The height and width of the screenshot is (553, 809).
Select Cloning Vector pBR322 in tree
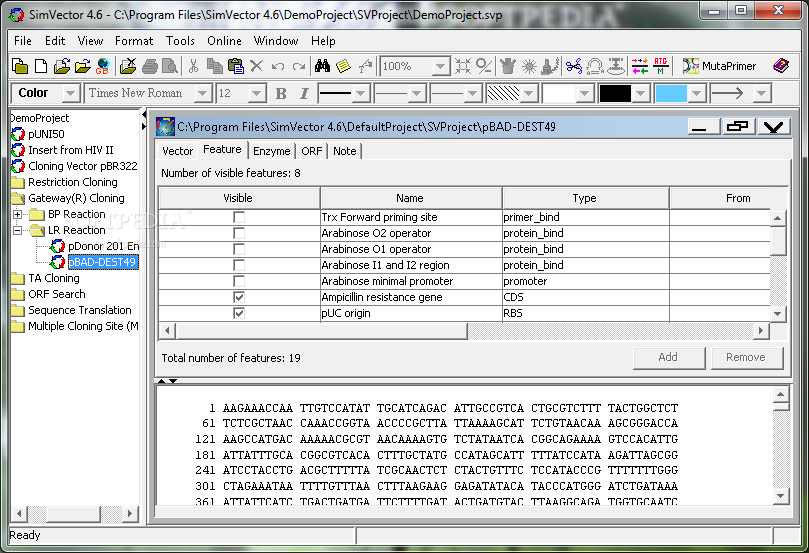point(83,166)
